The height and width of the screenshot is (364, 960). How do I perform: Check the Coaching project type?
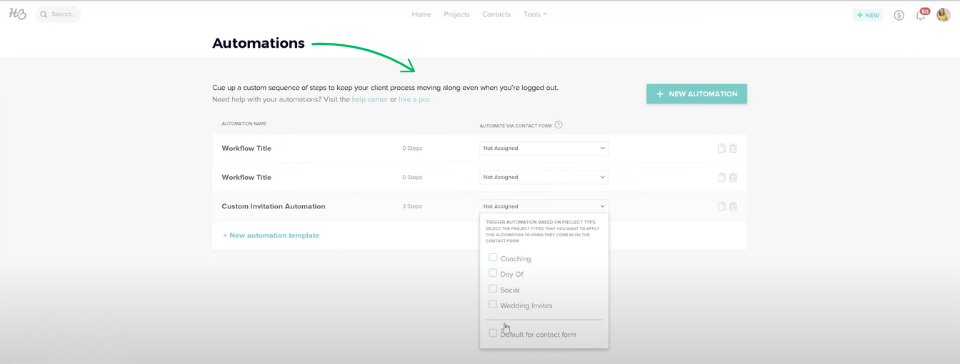493,258
